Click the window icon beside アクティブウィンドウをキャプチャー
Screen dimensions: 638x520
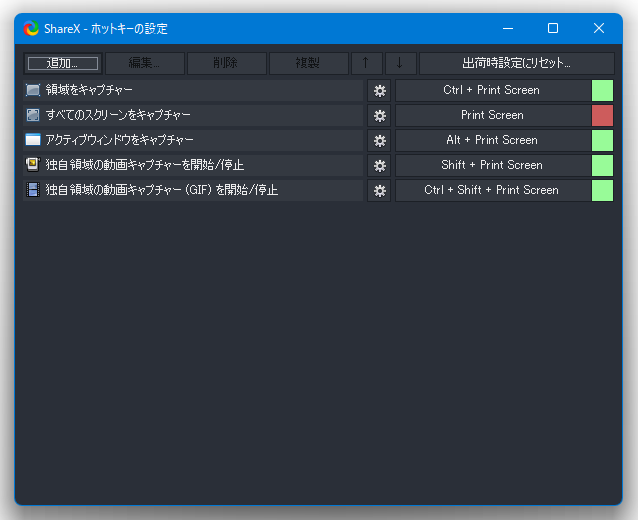[x=33, y=140]
